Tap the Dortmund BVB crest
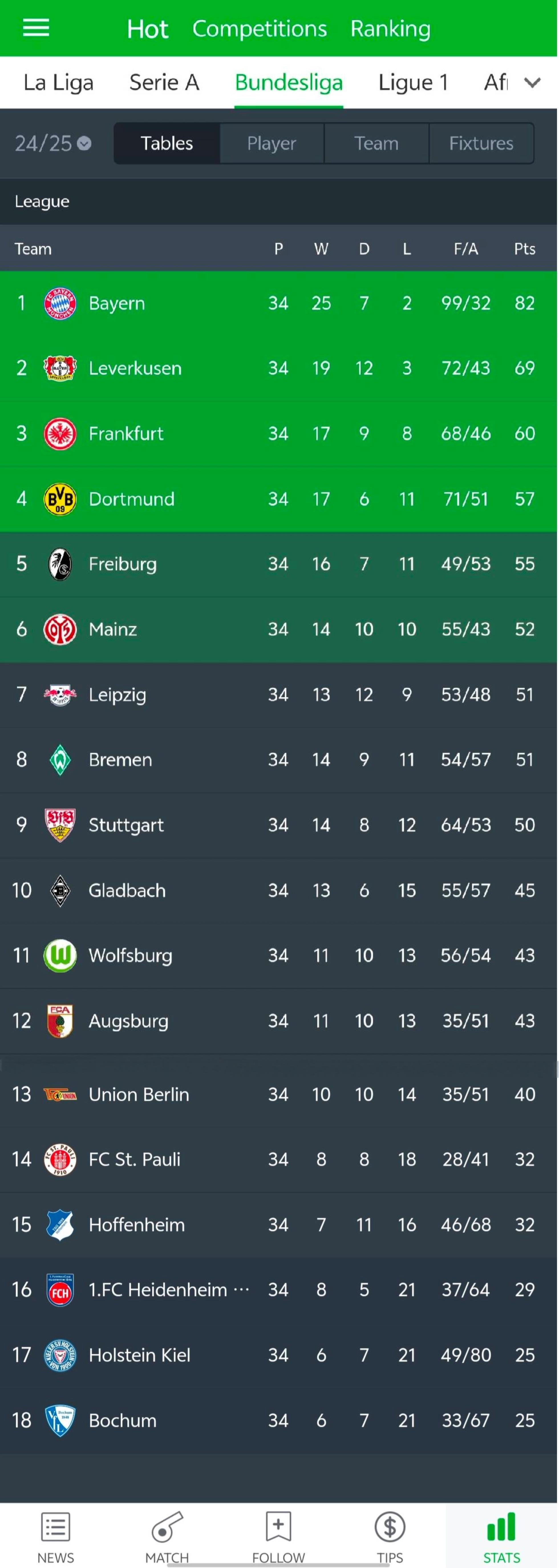 tap(60, 499)
